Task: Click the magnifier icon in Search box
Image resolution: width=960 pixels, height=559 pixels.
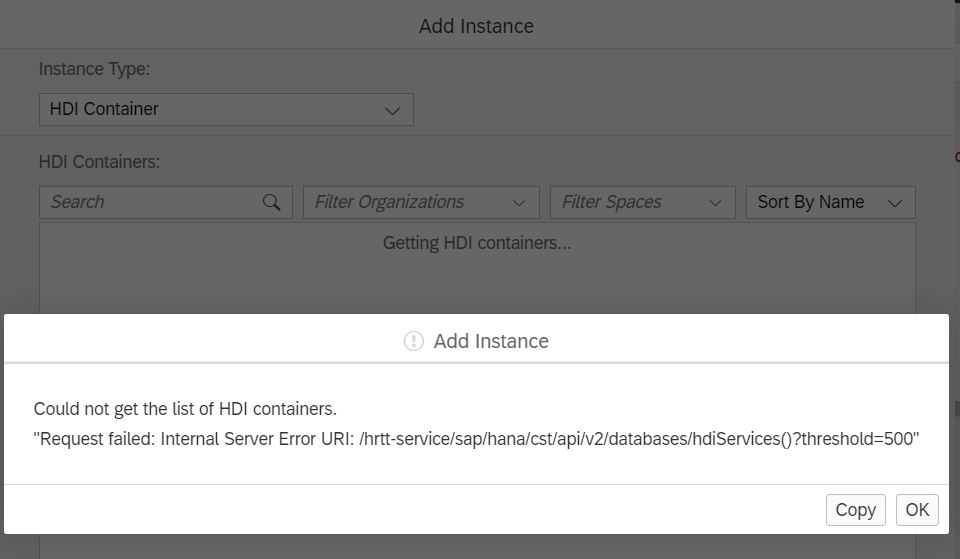Action: pos(271,202)
